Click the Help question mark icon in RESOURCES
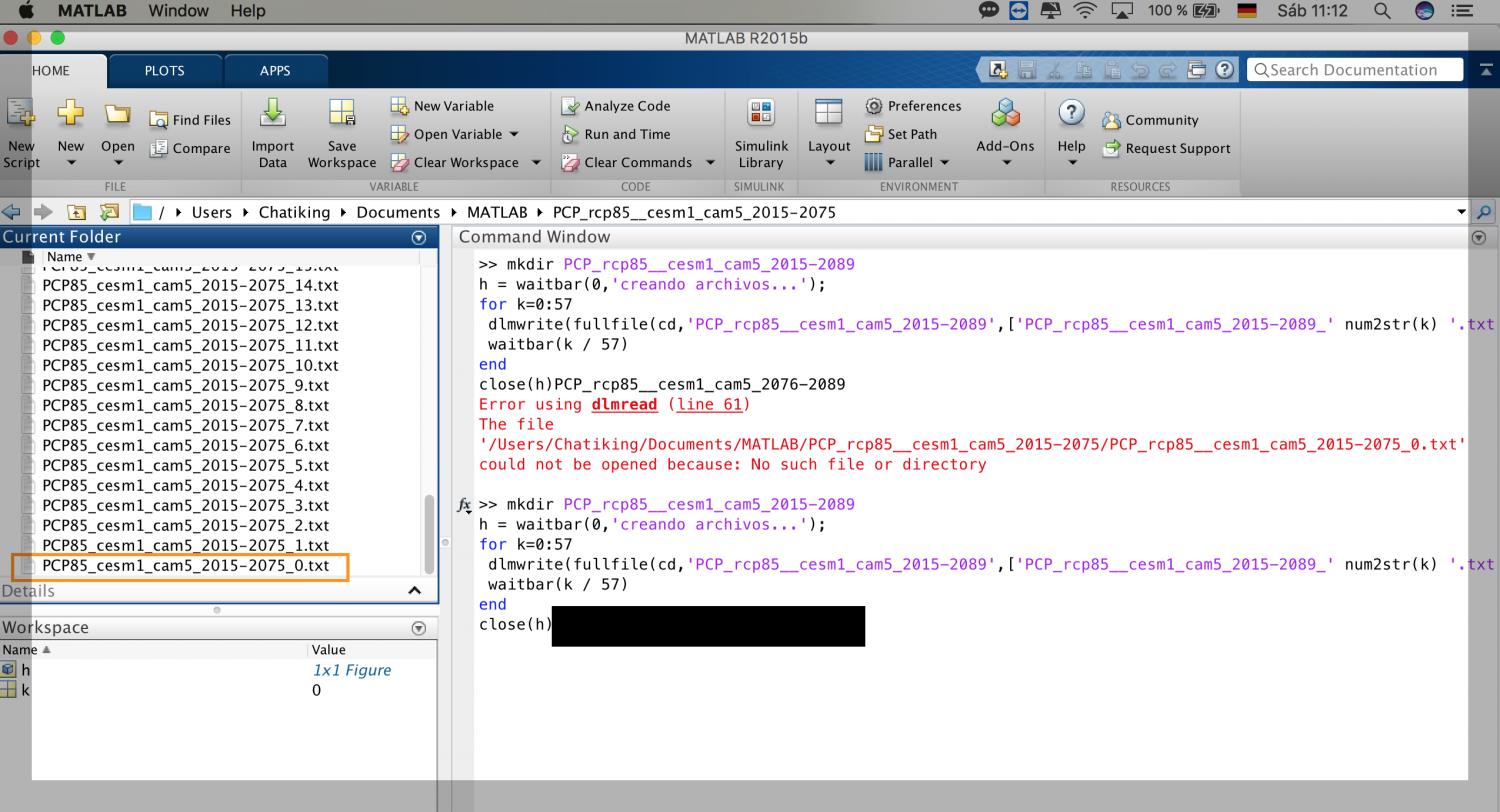The height and width of the screenshot is (812, 1500). [x=1071, y=112]
